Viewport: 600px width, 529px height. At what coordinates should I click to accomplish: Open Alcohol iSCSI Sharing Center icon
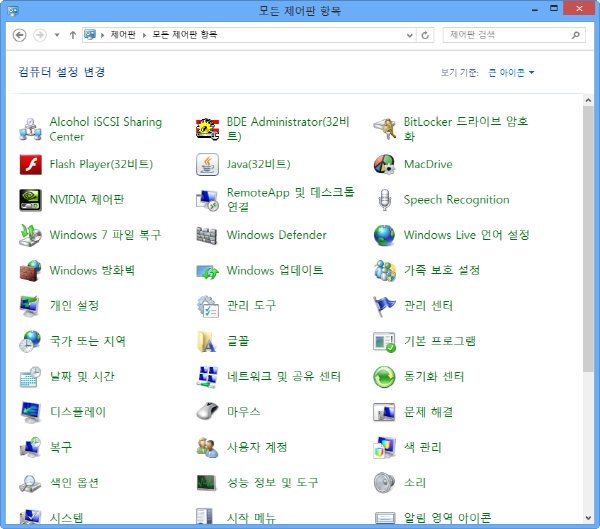tap(30, 129)
